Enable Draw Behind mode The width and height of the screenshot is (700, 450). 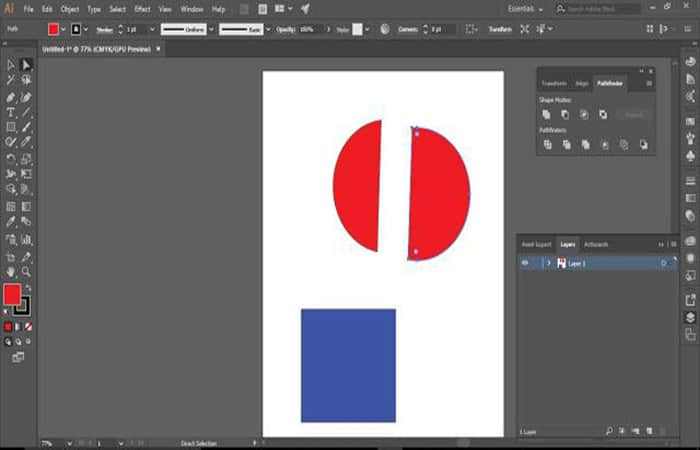coord(18,342)
